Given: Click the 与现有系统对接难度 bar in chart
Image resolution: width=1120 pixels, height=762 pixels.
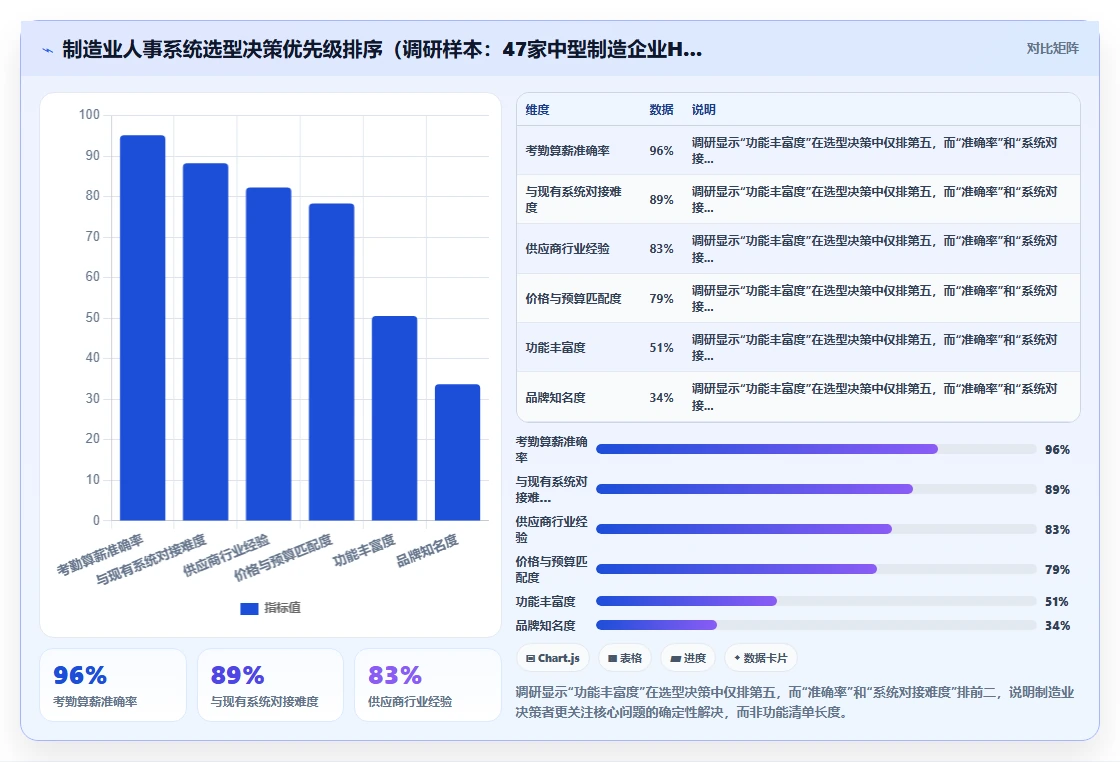Looking at the screenshot, I should [206, 342].
